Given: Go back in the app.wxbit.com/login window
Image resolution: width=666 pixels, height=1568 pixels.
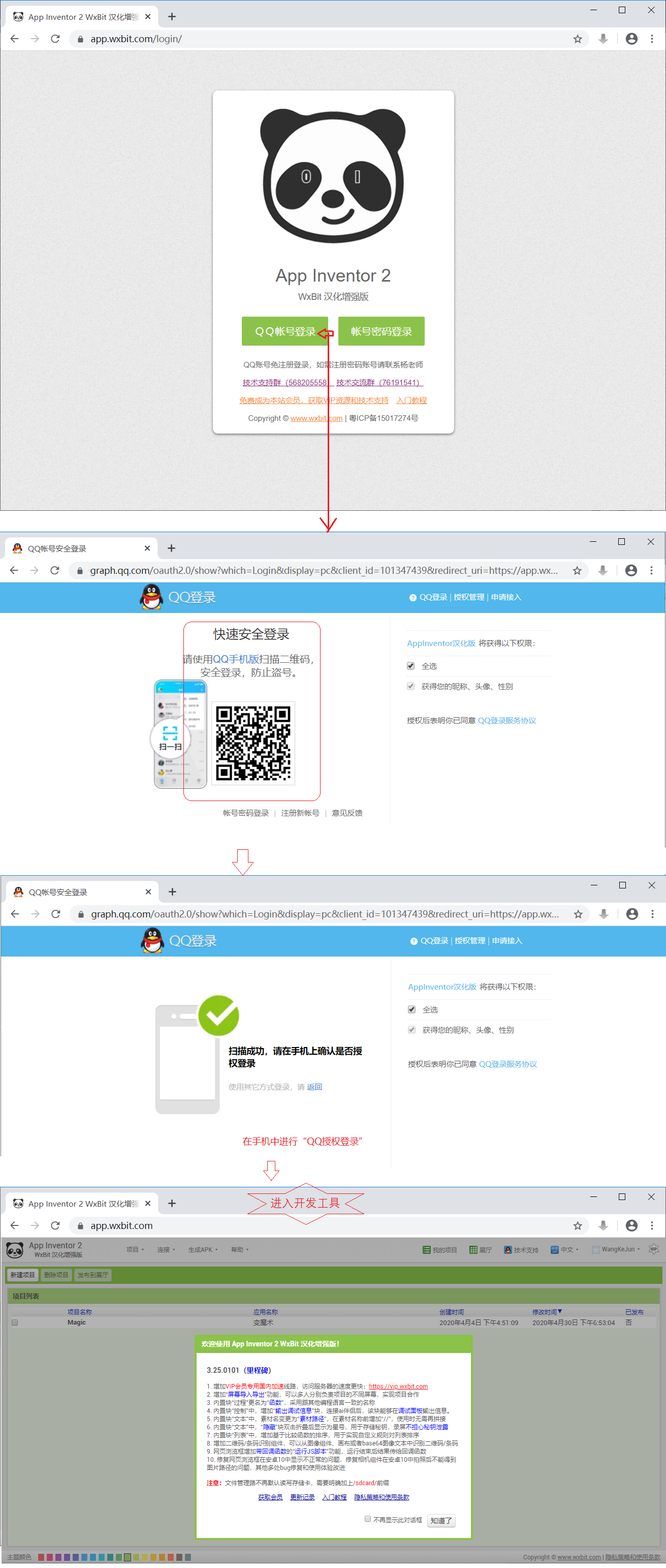Looking at the screenshot, I should pyautogui.click(x=15, y=39).
